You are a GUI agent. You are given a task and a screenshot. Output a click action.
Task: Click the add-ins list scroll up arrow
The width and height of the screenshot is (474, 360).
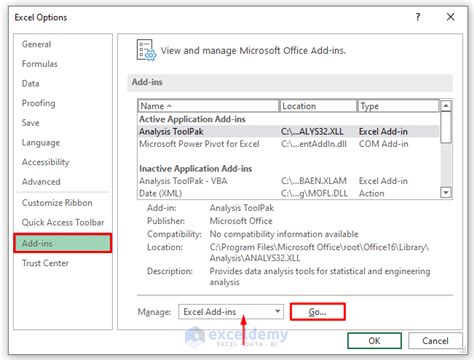click(x=446, y=106)
